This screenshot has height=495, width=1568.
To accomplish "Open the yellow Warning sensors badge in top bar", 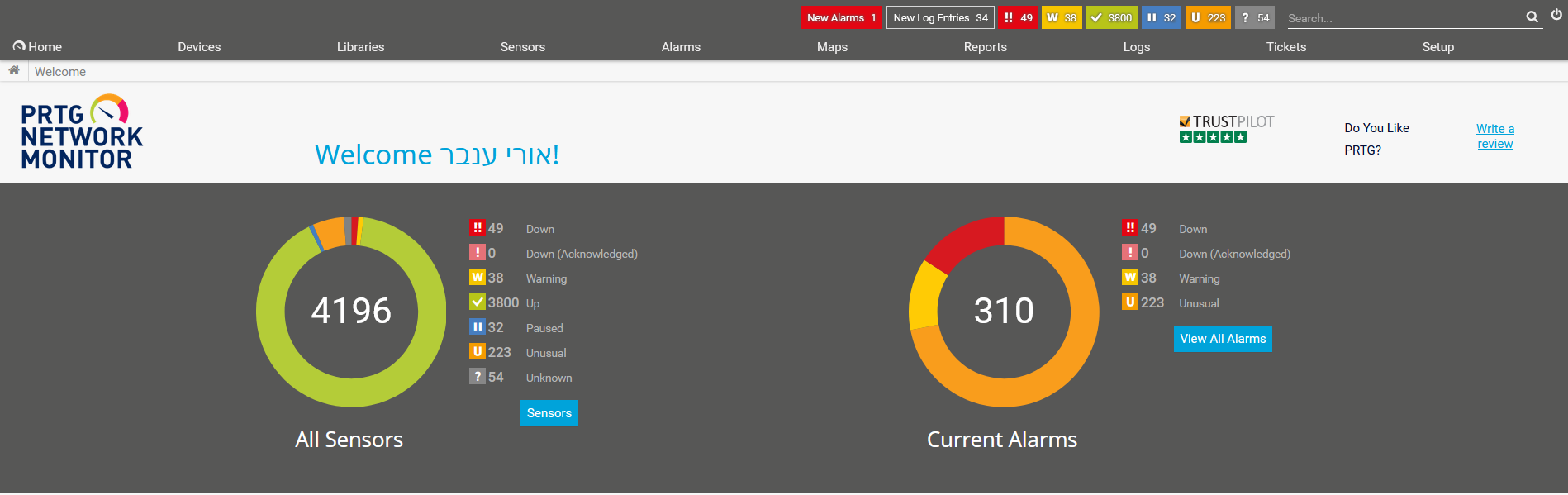I will point(1062,17).
